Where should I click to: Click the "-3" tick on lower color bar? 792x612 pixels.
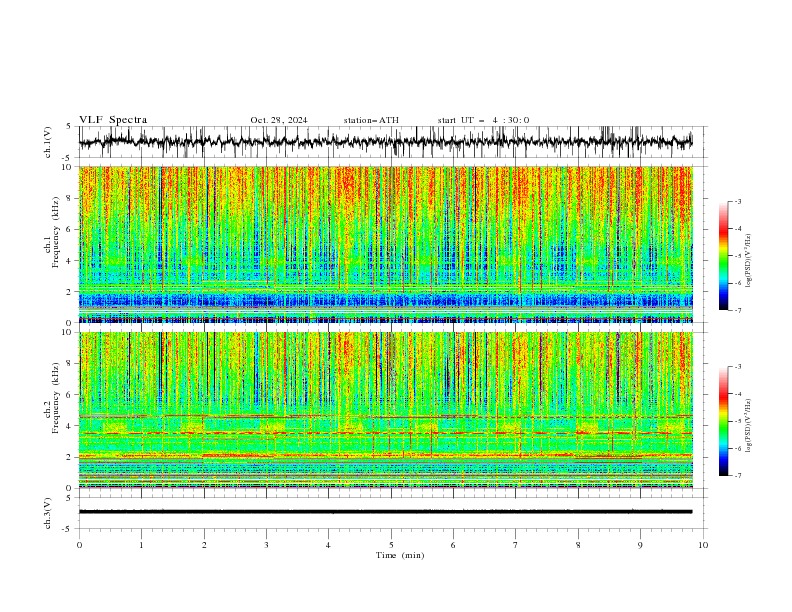pyautogui.click(x=737, y=367)
